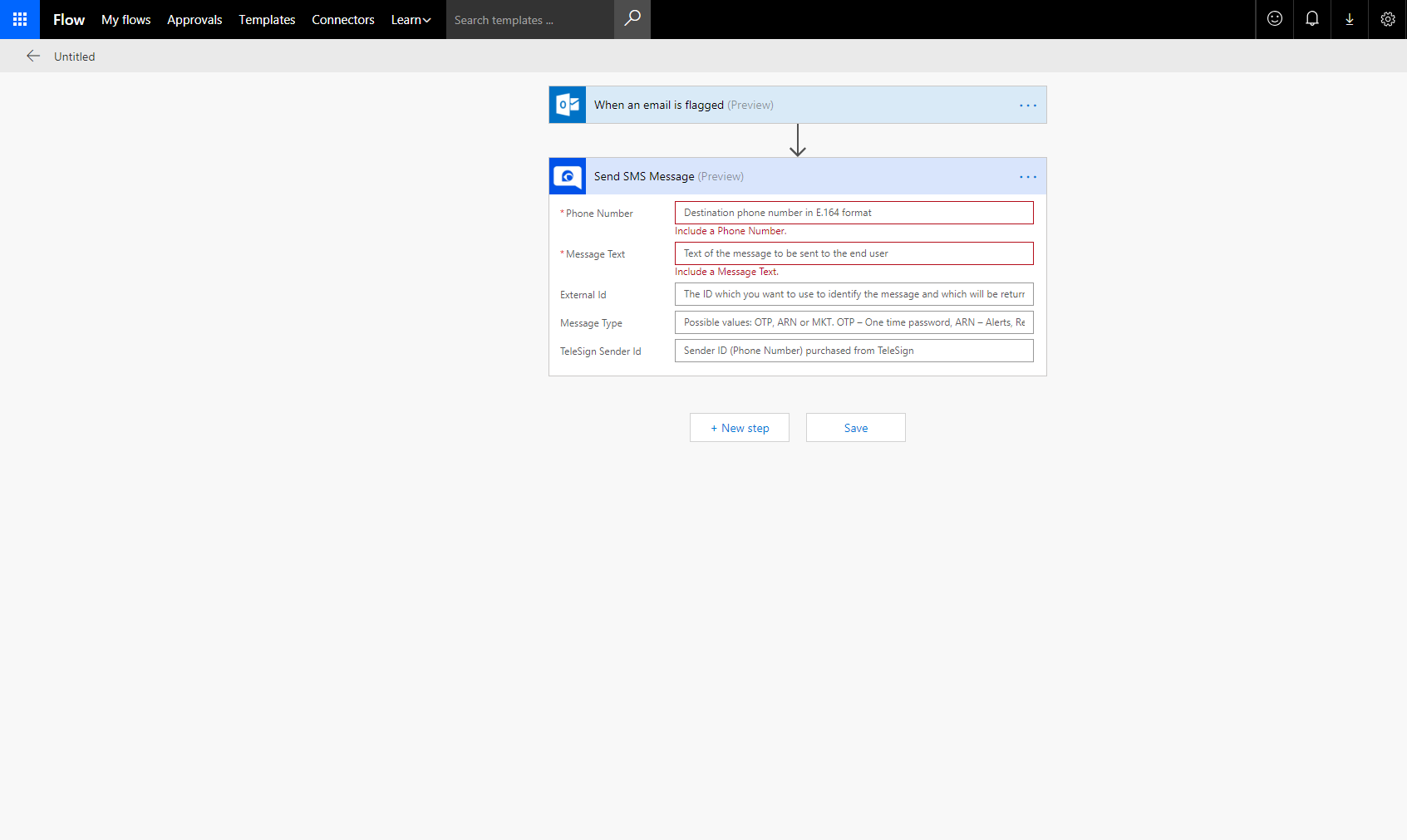Screen dimensions: 1407x840
Task: Click the download icon in the header
Action: pyautogui.click(x=1349, y=19)
